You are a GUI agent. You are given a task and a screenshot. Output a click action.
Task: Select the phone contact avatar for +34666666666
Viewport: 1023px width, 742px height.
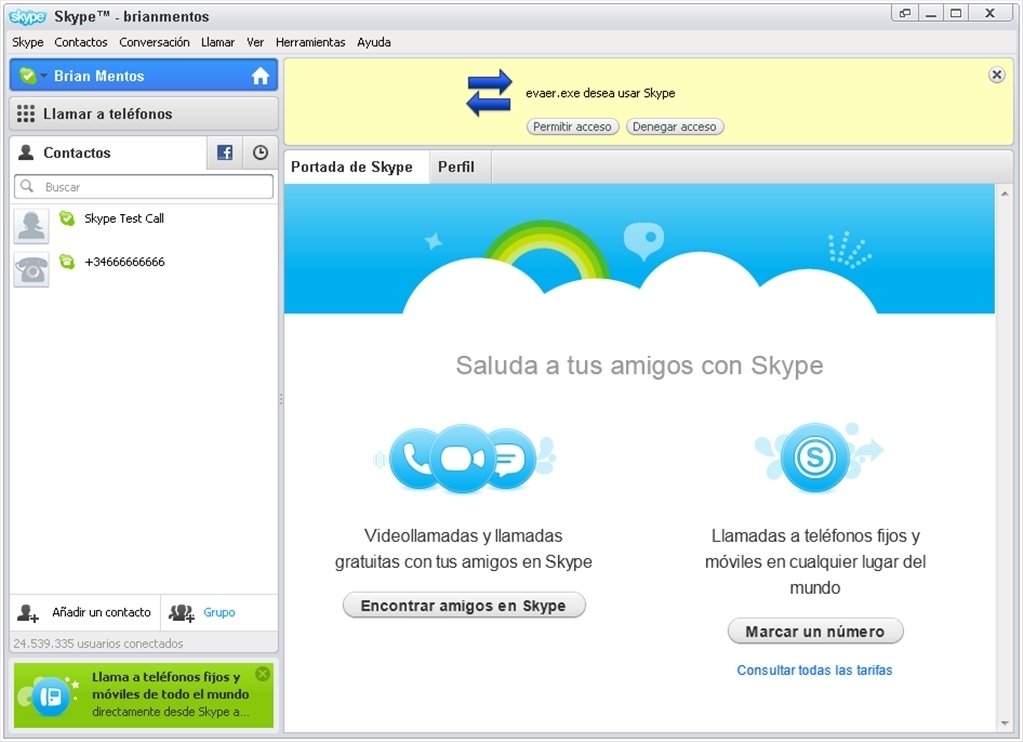pos(31,270)
